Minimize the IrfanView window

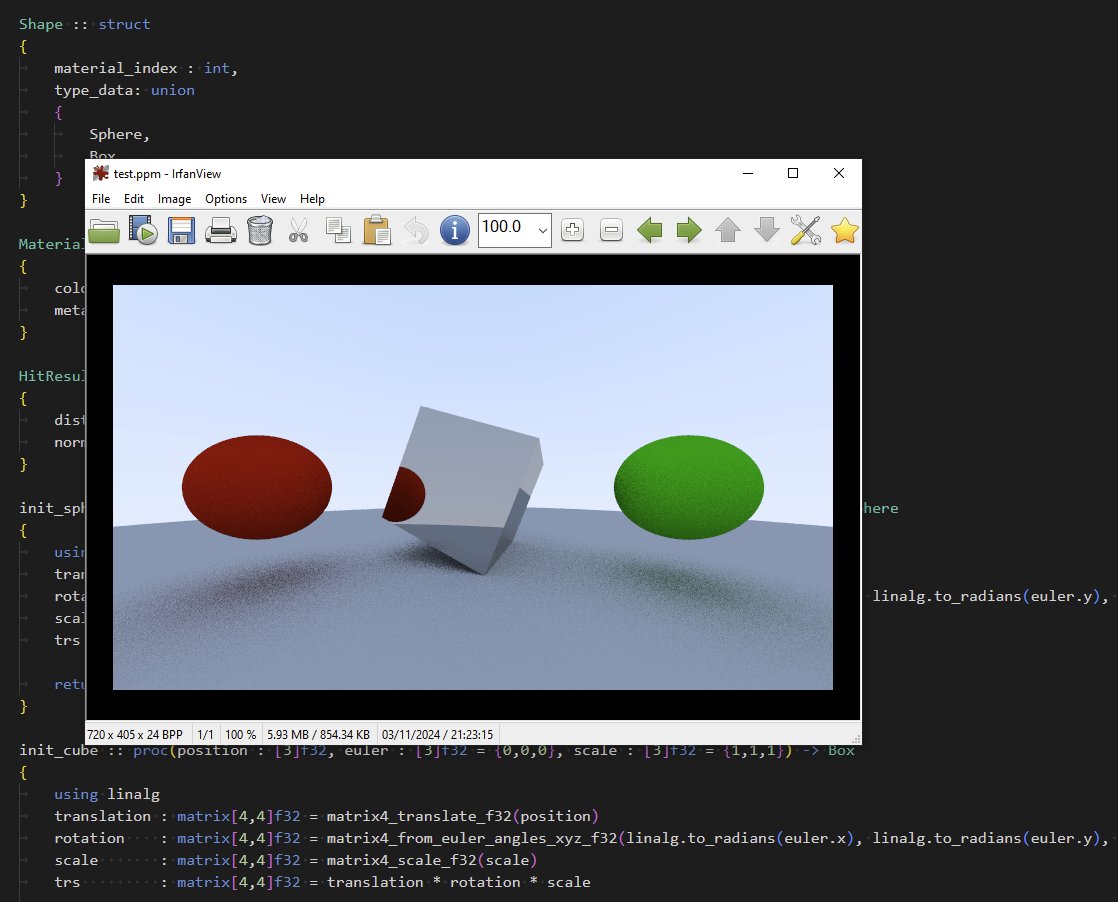pos(748,173)
